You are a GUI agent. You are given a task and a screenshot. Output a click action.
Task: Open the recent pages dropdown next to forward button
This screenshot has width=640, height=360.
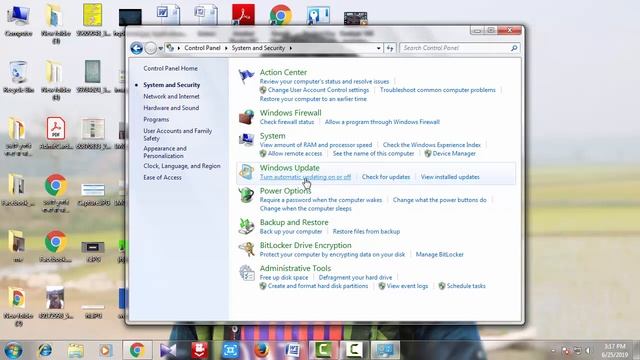coord(160,48)
